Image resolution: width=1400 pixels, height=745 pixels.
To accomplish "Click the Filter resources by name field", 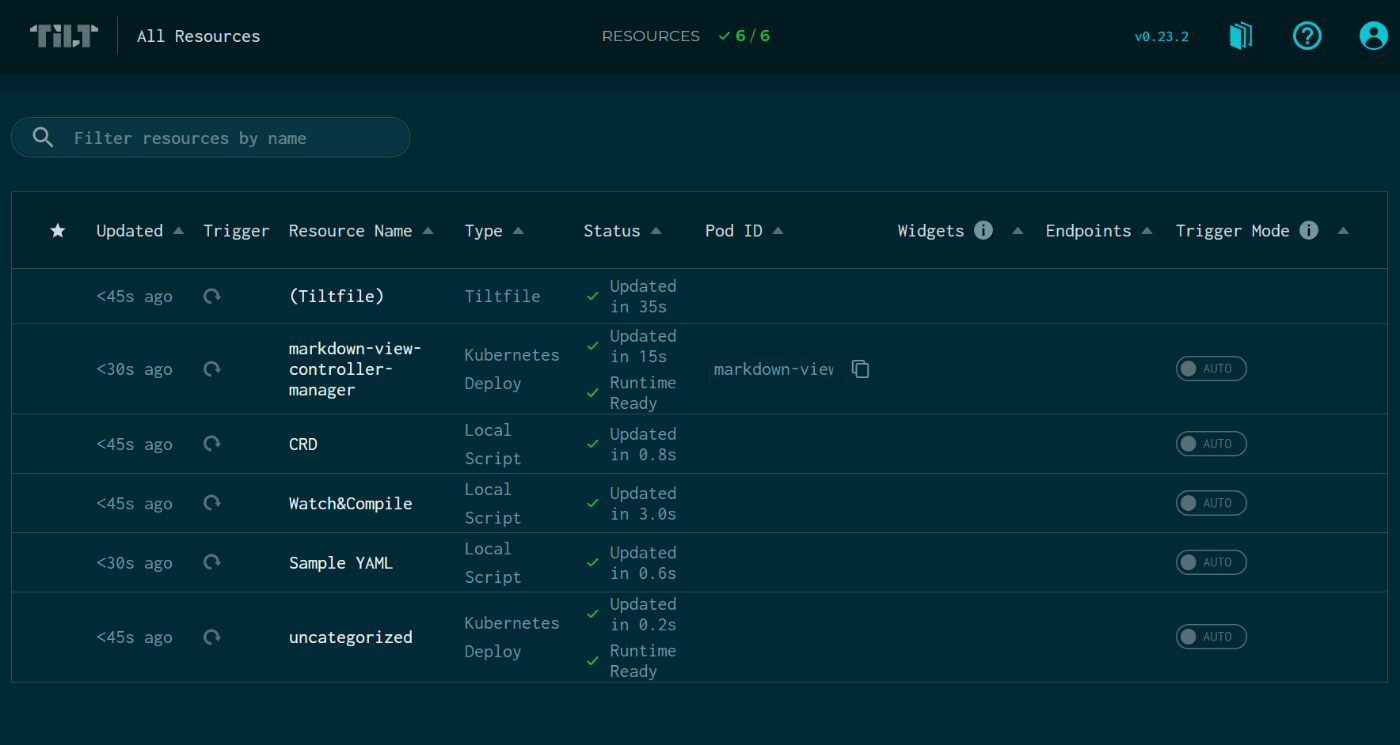I will [x=210, y=137].
